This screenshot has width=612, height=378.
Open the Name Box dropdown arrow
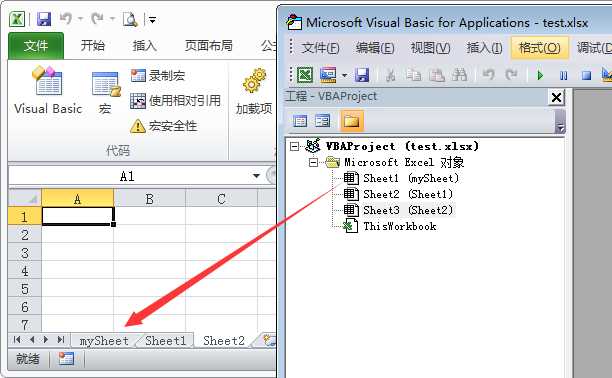pyautogui.click(x=256, y=176)
